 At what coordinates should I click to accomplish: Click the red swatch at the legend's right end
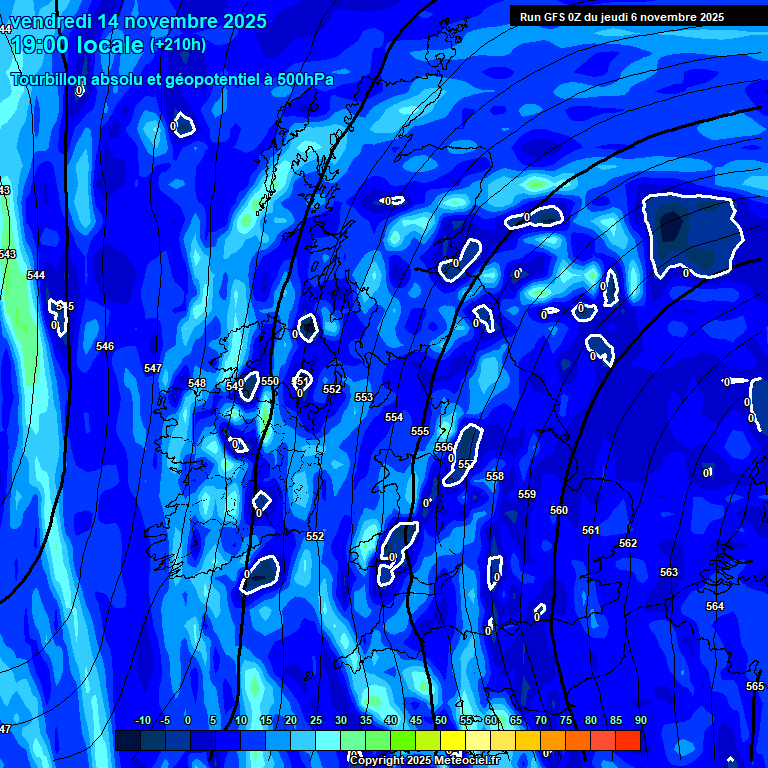627,741
